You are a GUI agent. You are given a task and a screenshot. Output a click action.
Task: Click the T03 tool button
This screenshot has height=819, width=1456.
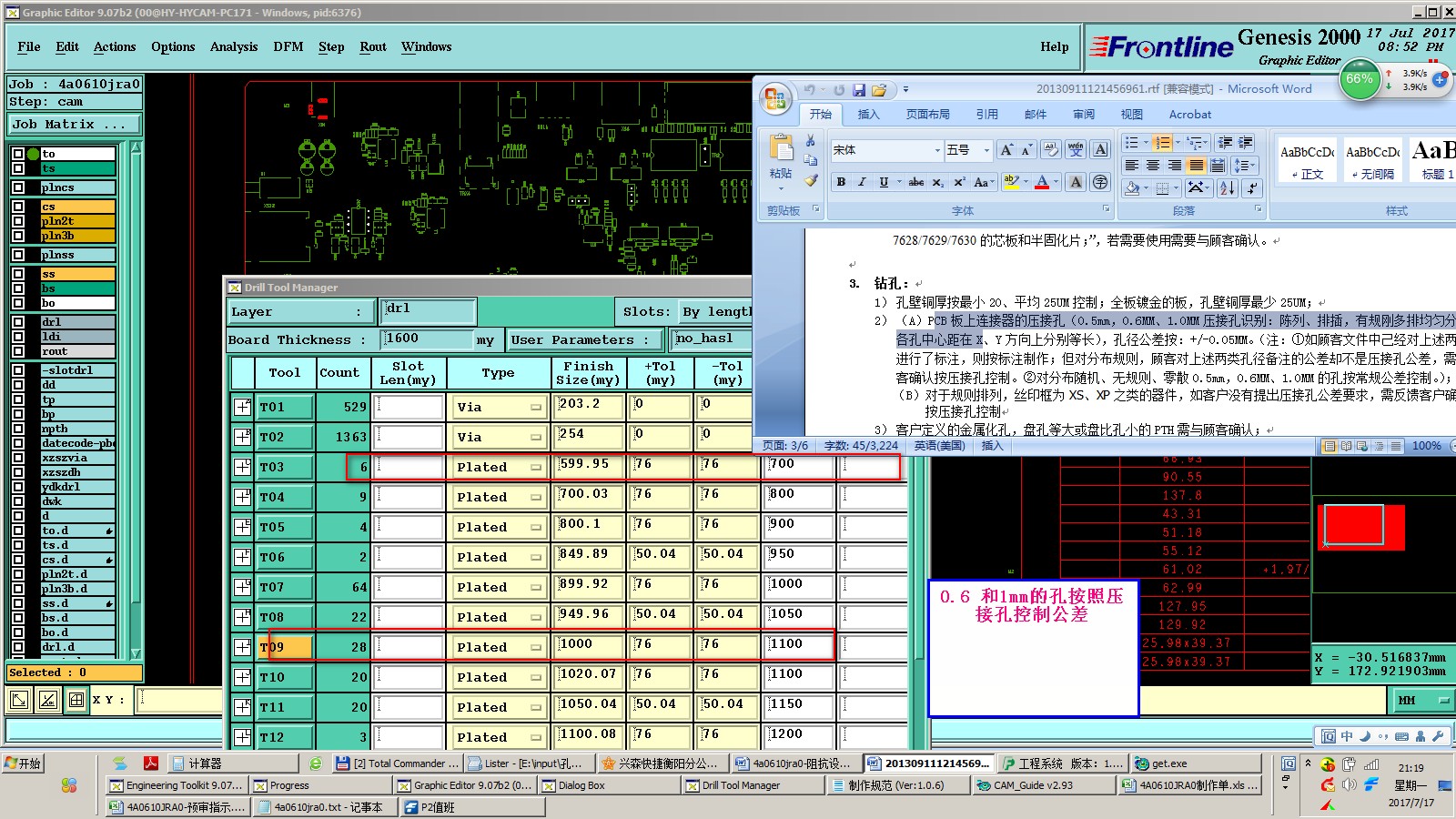[x=285, y=467]
